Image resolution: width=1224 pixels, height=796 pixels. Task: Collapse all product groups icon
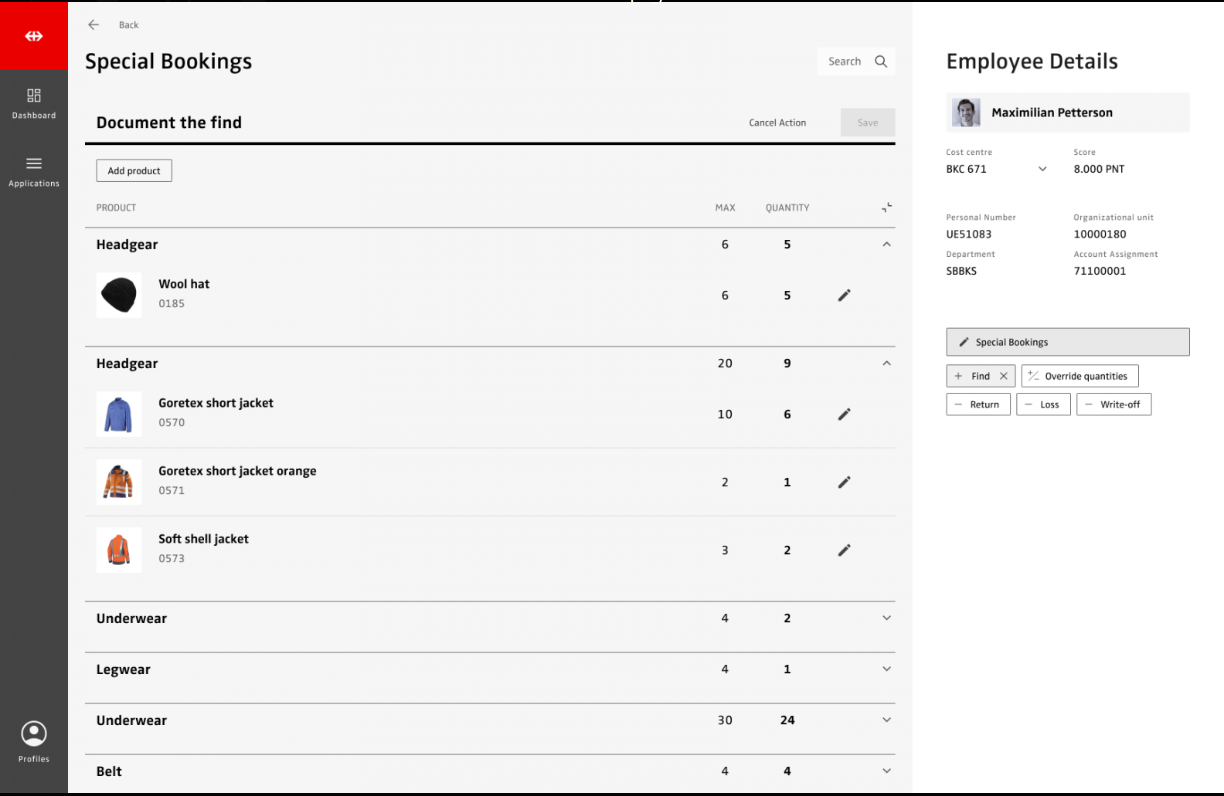tap(886, 208)
